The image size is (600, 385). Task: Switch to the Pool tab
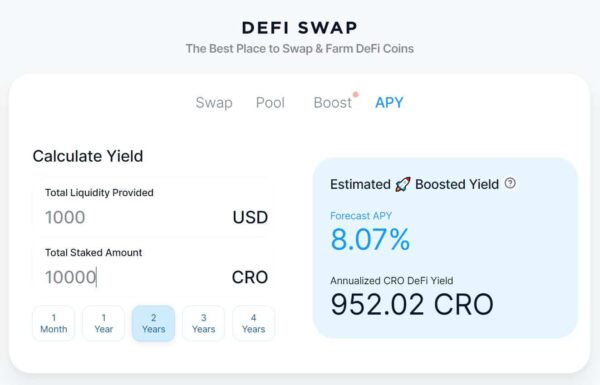pyautogui.click(x=270, y=103)
